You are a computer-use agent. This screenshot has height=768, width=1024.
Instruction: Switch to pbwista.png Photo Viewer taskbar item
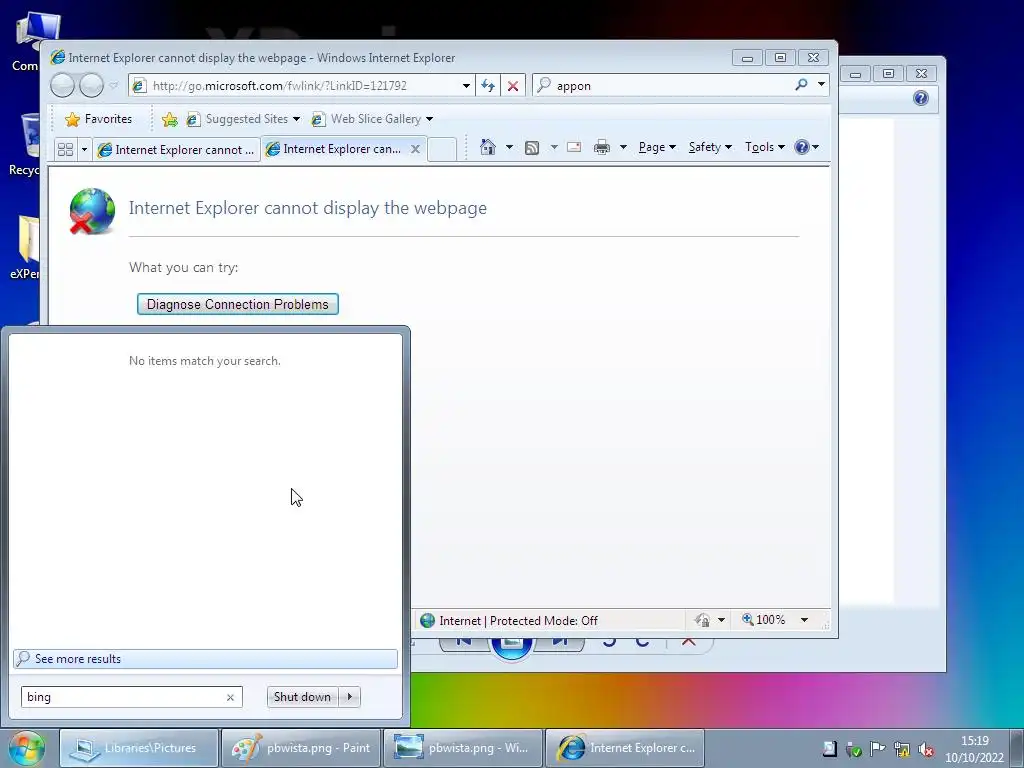pyautogui.click(x=463, y=748)
